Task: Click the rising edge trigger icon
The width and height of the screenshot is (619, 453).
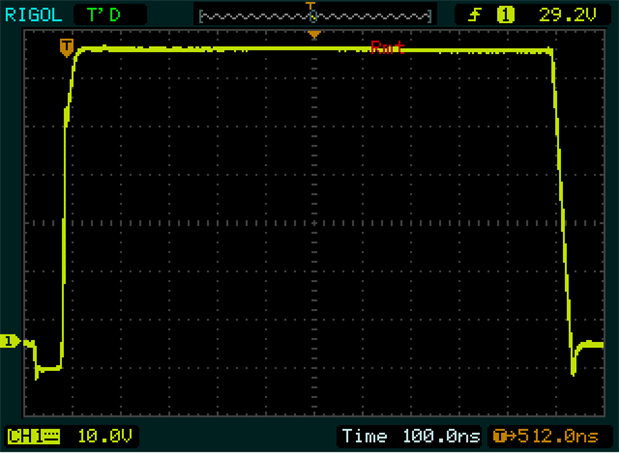Action: (475, 16)
